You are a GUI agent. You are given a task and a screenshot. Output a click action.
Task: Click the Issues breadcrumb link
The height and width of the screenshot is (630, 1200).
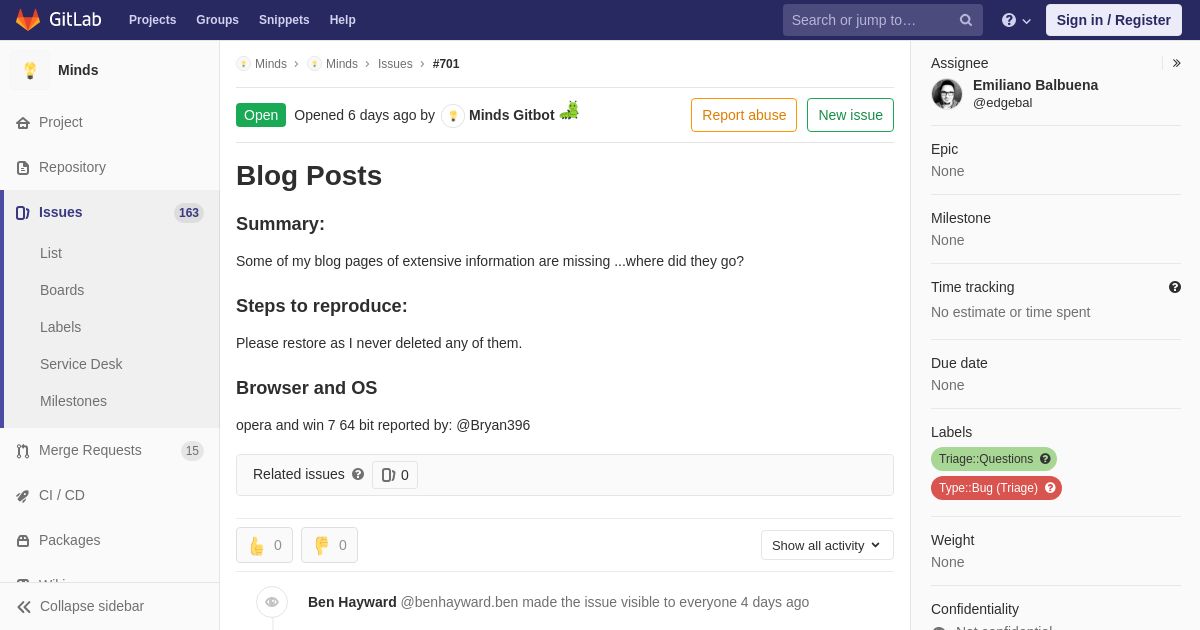(395, 64)
